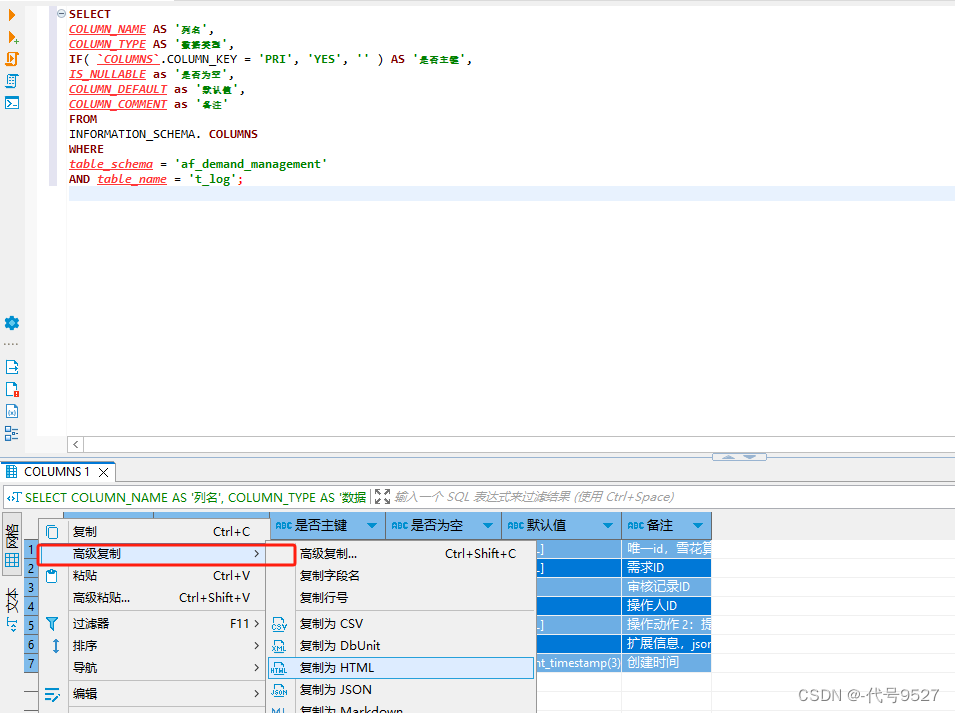The image size is (955, 713).
Task: Switch to the COLUMNS 1 results tab
Action: click(57, 472)
